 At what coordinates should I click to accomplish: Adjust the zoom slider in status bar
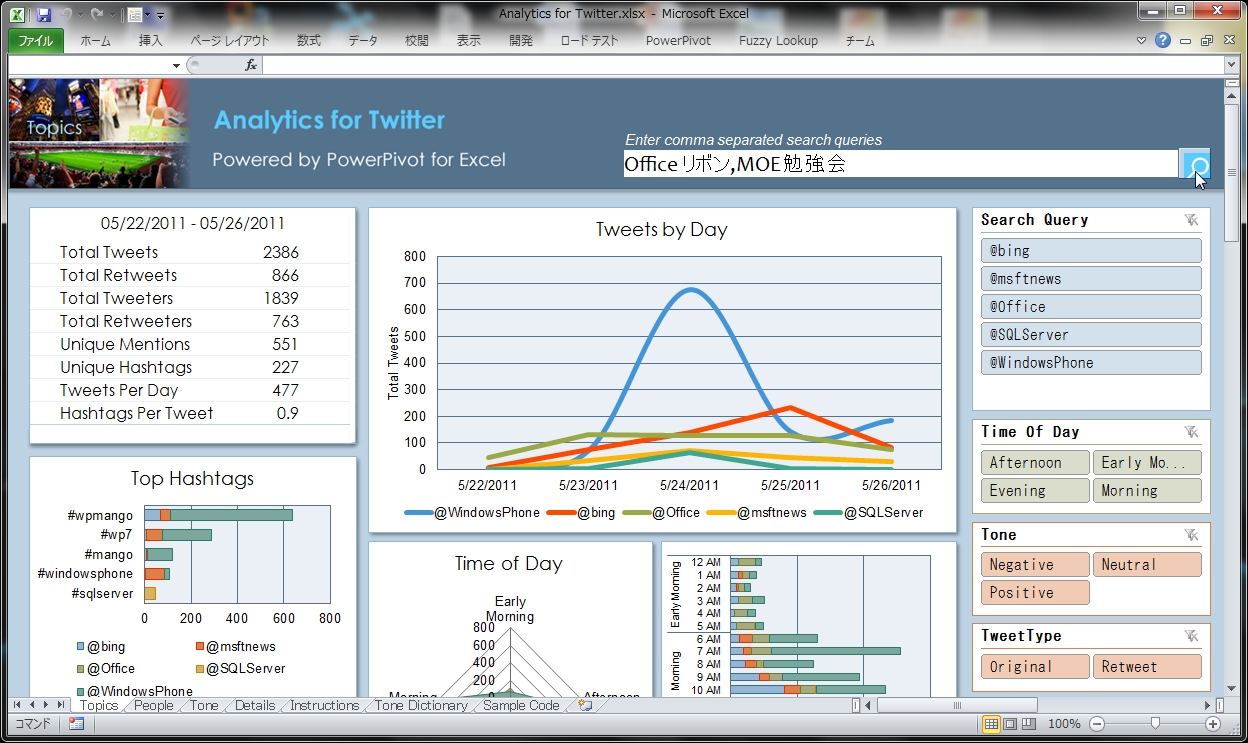tap(1155, 724)
